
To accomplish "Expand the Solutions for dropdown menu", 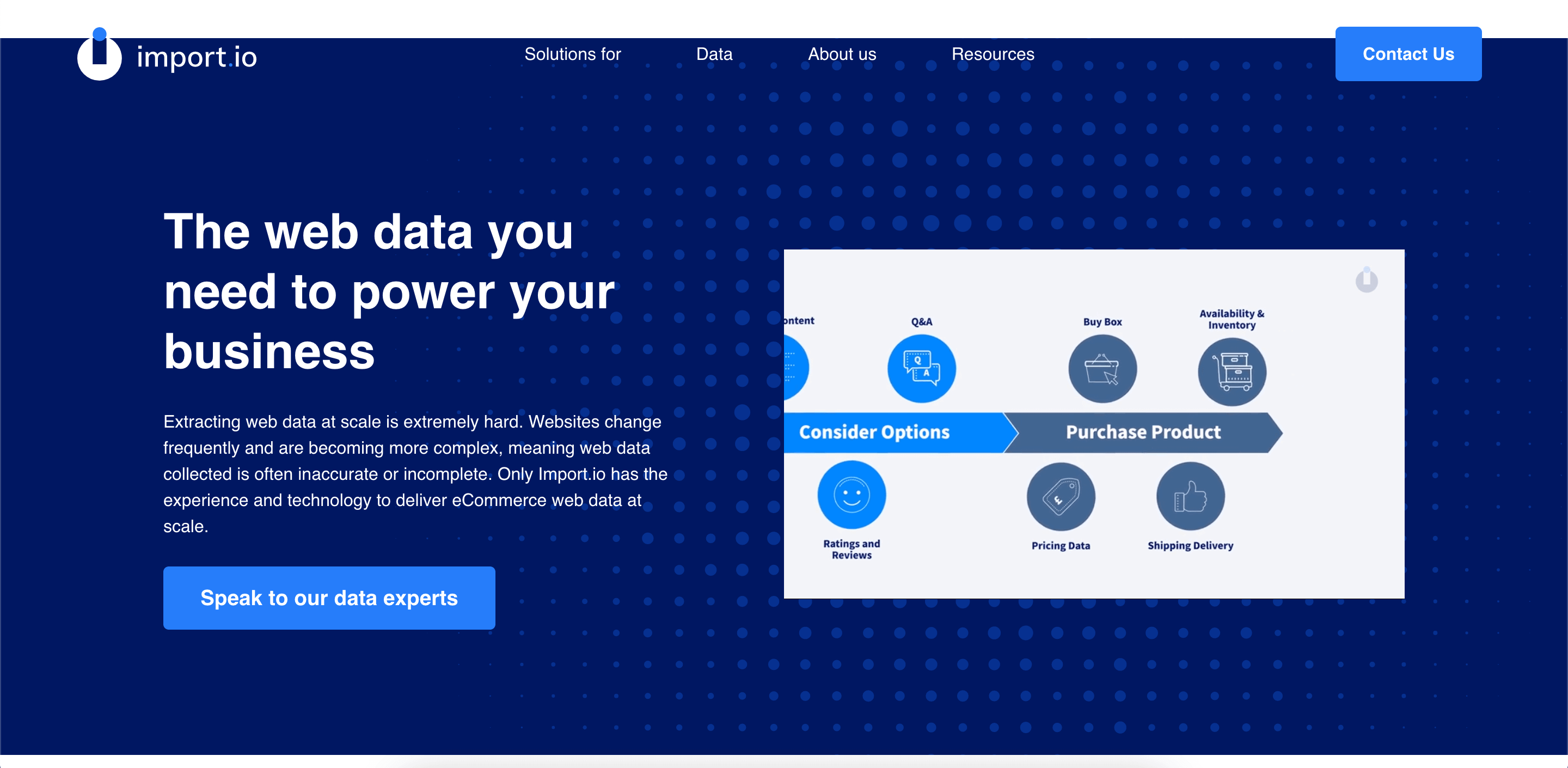I will click(573, 55).
